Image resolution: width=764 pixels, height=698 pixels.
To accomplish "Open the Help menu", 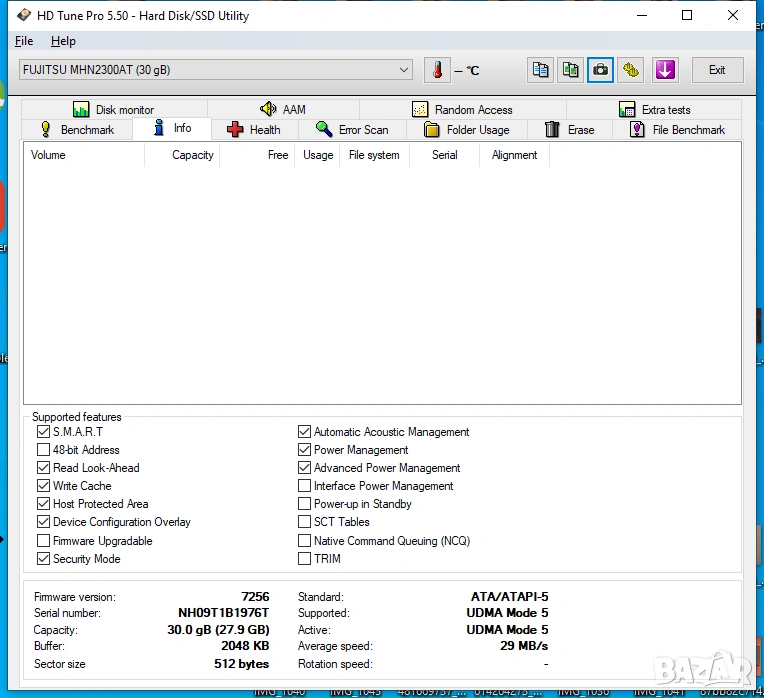I will tap(63, 41).
